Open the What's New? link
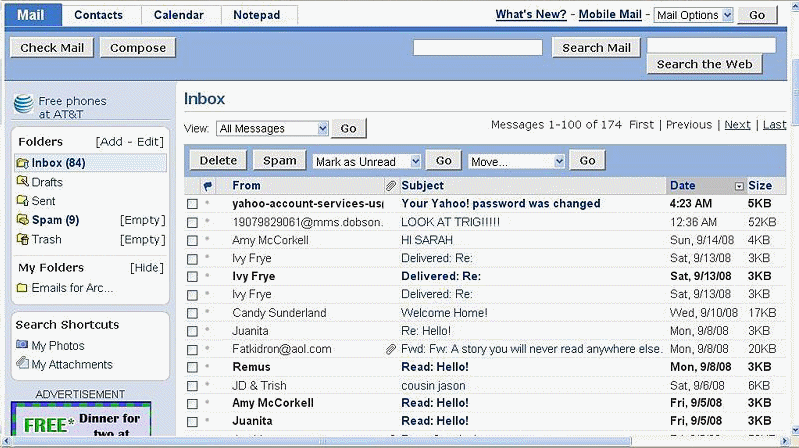The width and height of the screenshot is (799, 448). [531, 14]
